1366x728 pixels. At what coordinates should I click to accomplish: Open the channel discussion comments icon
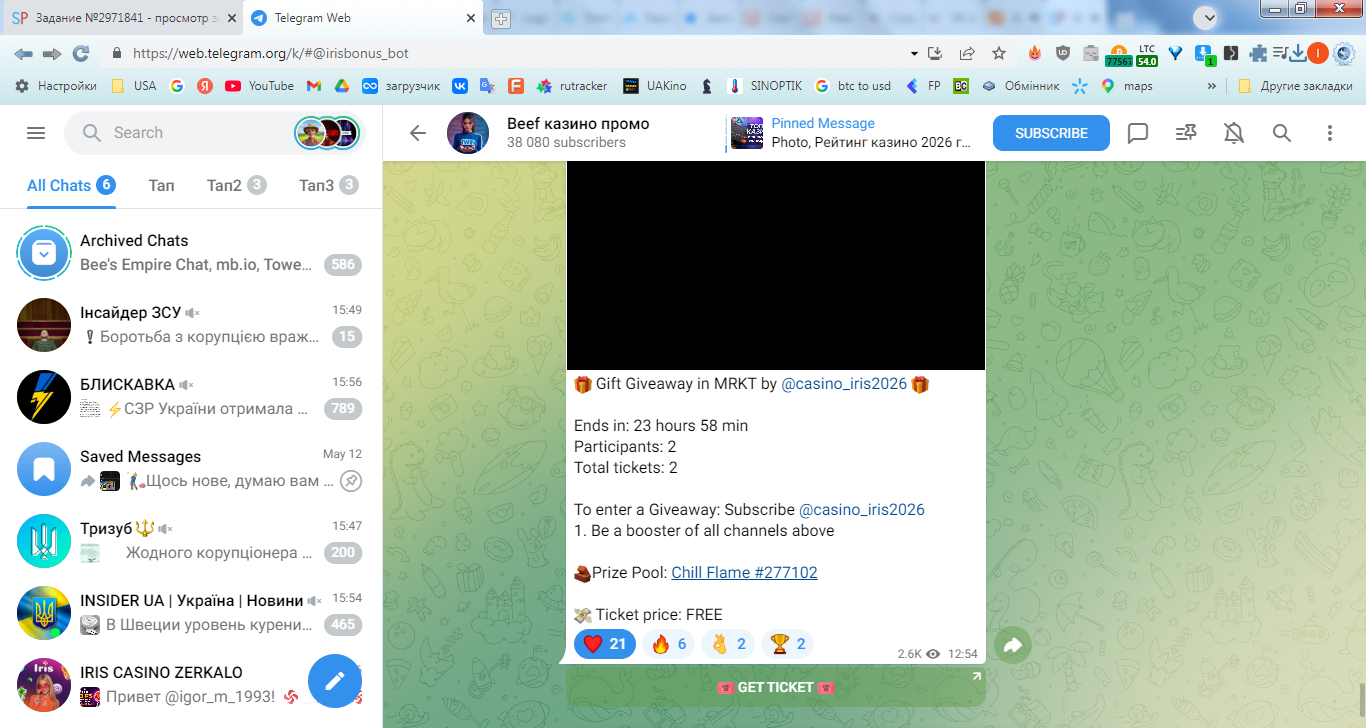click(1138, 133)
